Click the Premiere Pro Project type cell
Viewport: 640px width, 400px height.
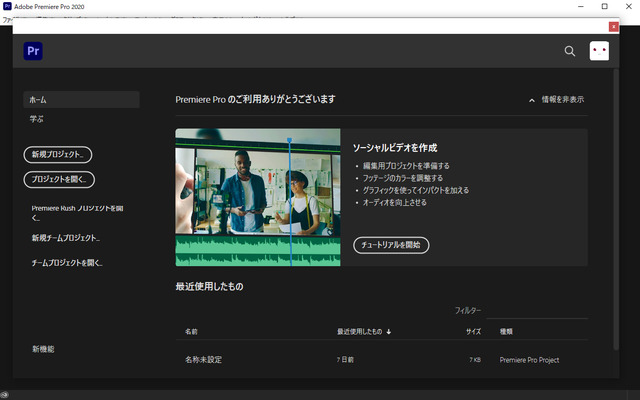[529, 360]
